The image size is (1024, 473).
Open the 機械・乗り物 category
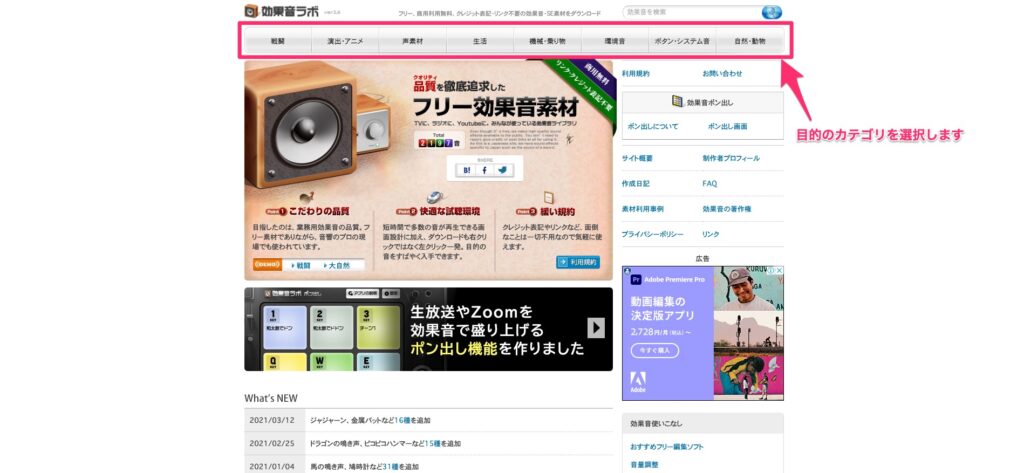547,42
